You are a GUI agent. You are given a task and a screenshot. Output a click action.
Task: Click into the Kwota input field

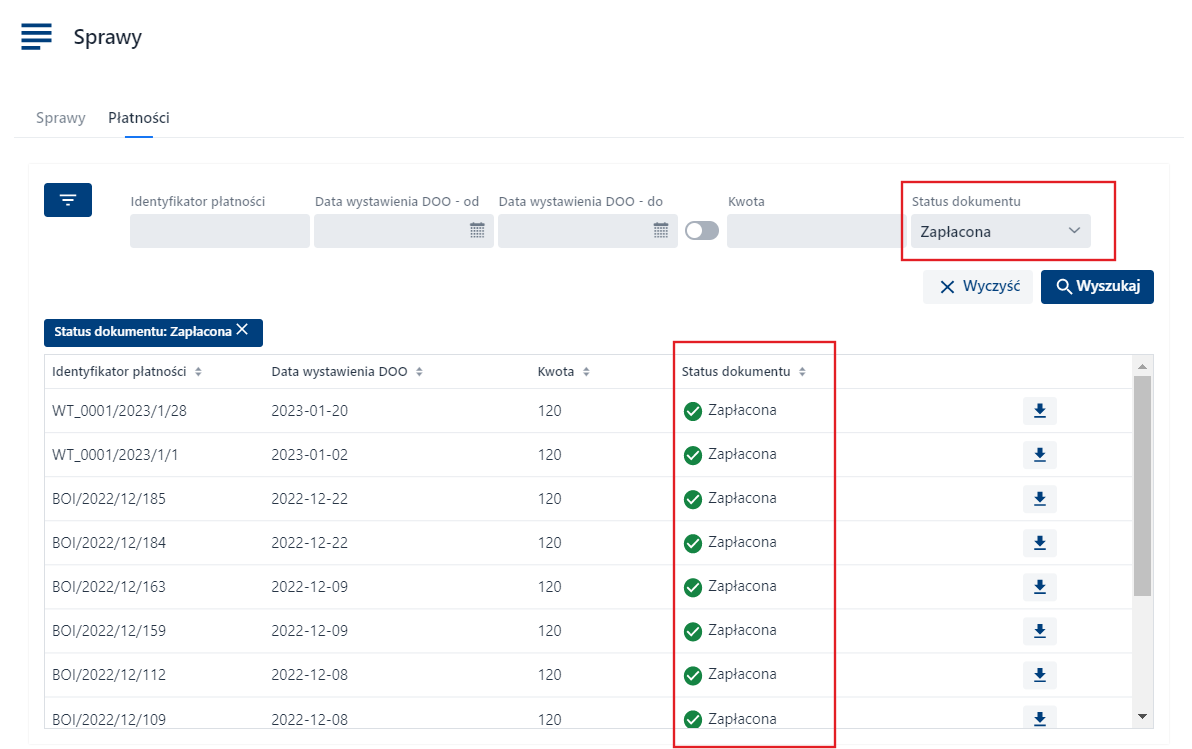pyautogui.click(x=814, y=231)
